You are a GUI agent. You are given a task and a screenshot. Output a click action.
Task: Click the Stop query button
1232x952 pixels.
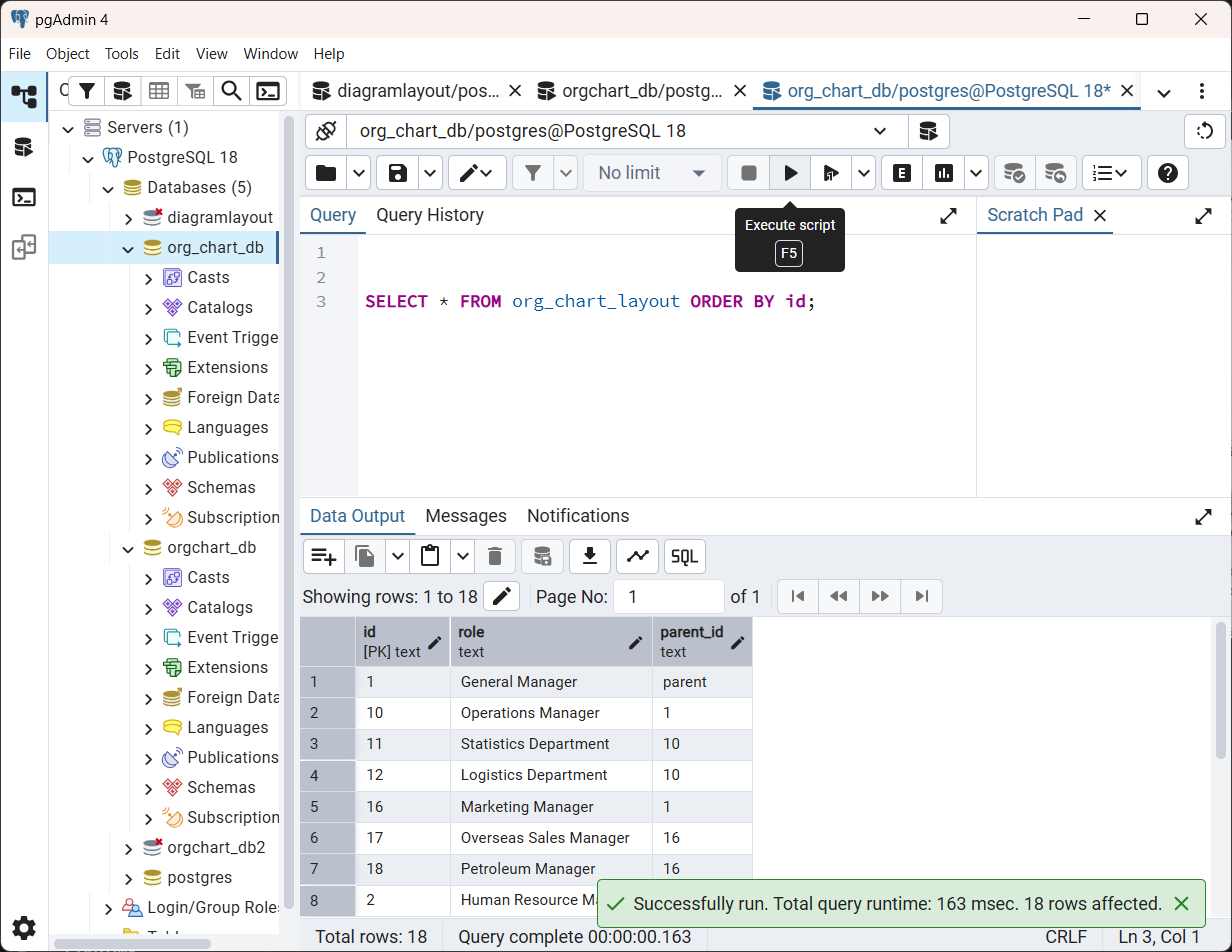point(748,173)
